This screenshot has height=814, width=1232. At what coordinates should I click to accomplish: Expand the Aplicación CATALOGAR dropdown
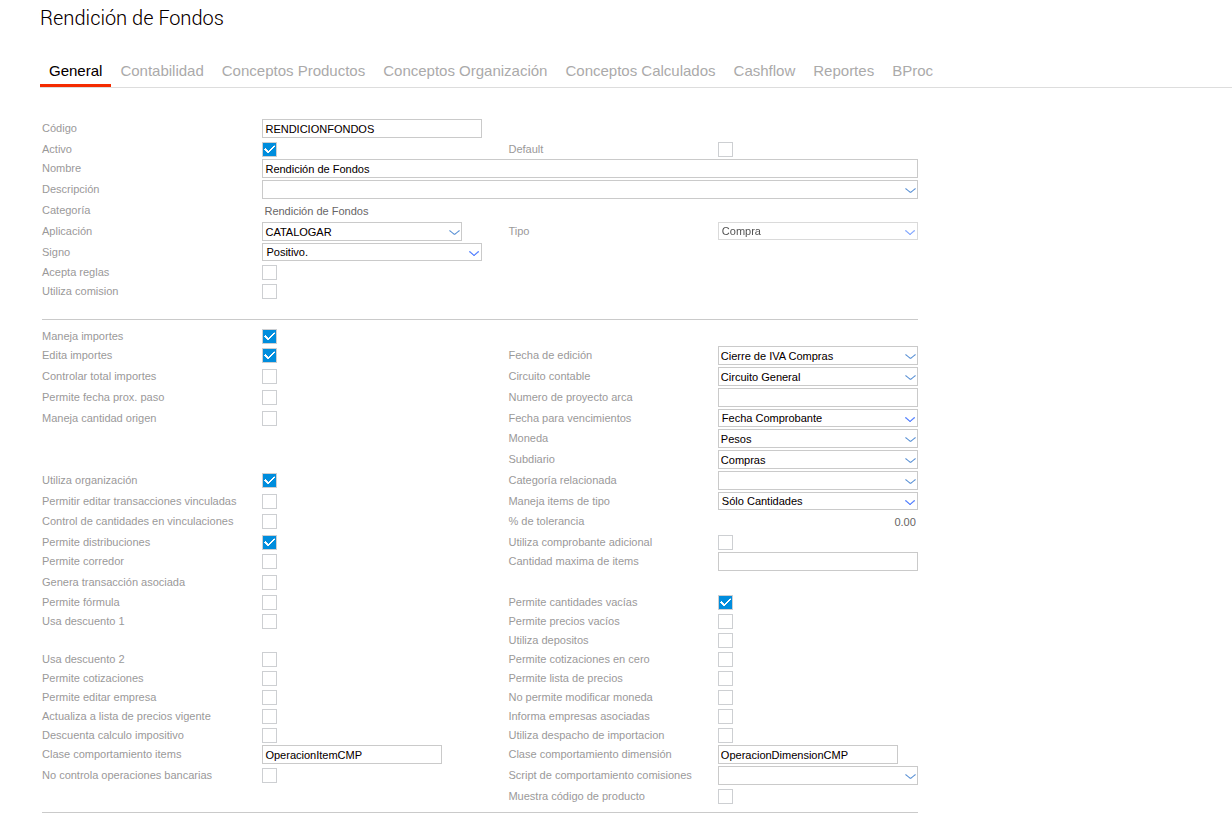(x=362, y=232)
